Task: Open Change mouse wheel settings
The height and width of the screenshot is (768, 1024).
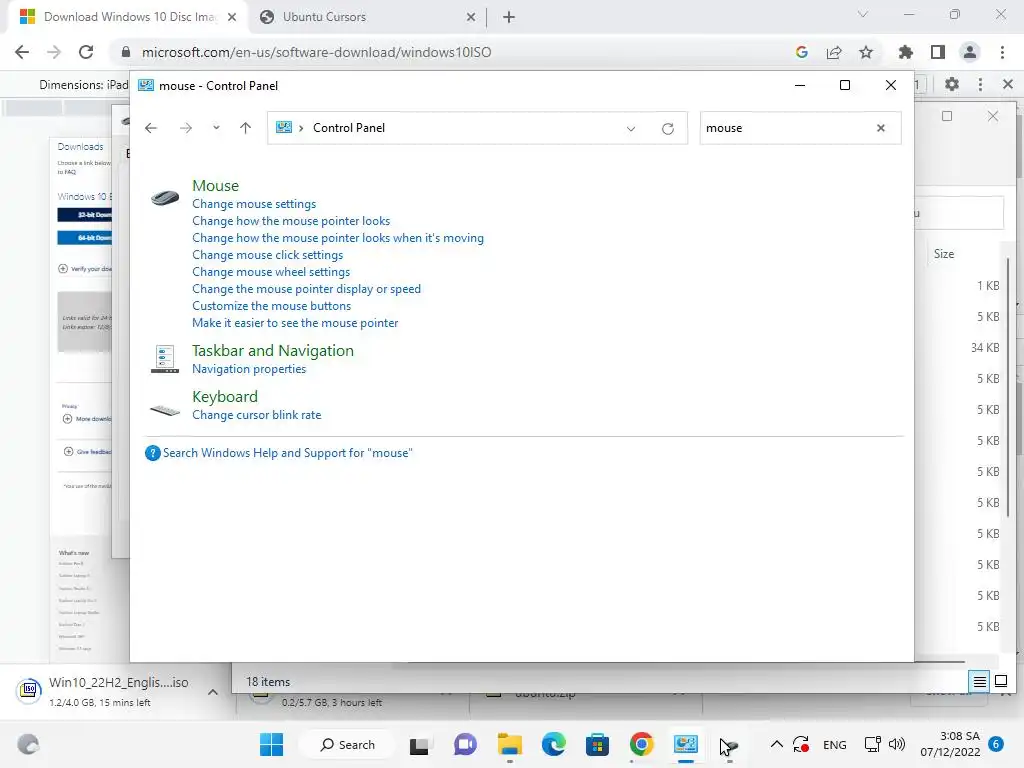Action: pyautogui.click(x=271, y=272)
